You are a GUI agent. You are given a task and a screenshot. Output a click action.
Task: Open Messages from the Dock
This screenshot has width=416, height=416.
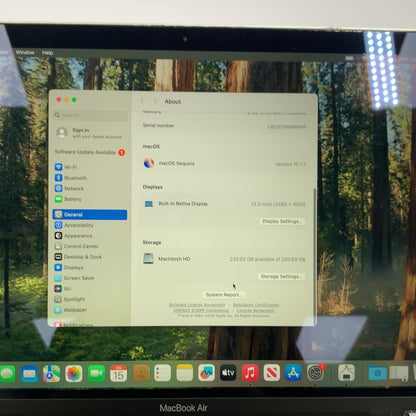click(7, 373)
